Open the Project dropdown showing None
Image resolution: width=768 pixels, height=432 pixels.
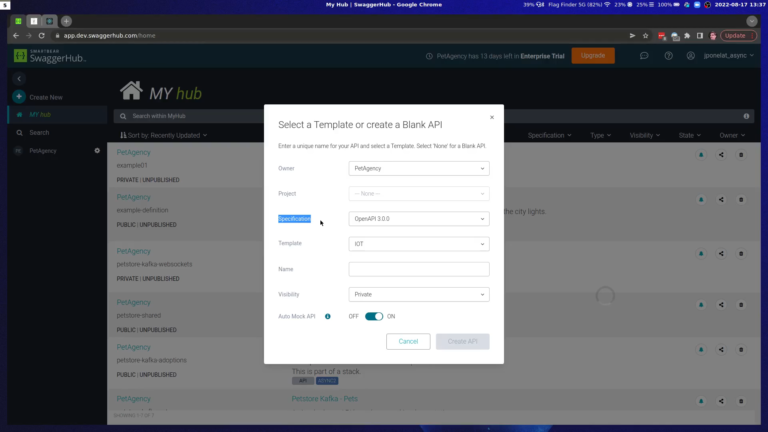(x=419, y=193)
